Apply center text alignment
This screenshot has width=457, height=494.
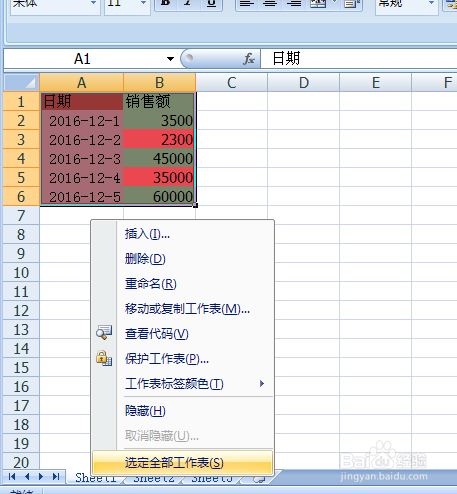(x=270, y=4)
